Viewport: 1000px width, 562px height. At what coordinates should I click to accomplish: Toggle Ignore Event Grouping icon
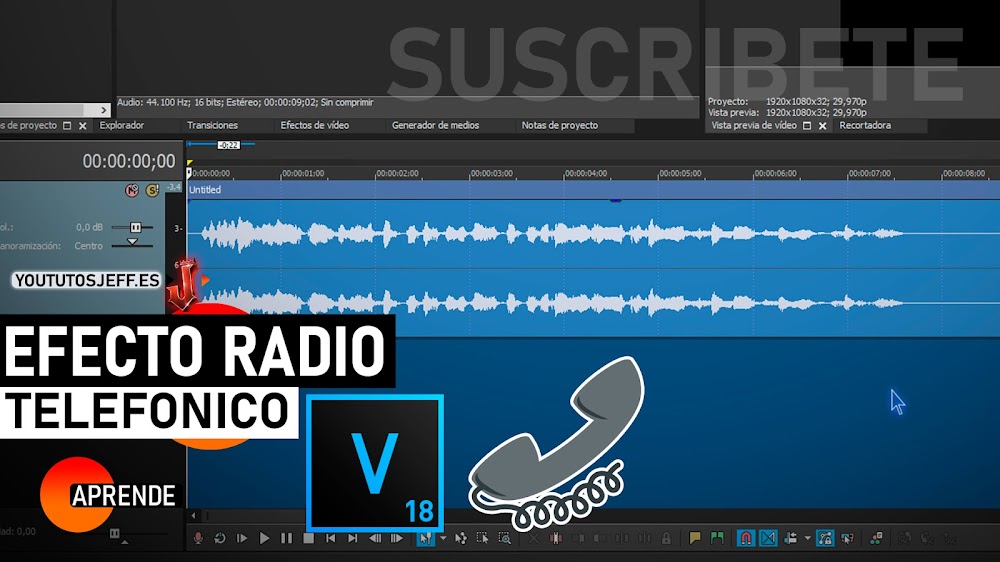pyautogui.click(x=847, y=538)
